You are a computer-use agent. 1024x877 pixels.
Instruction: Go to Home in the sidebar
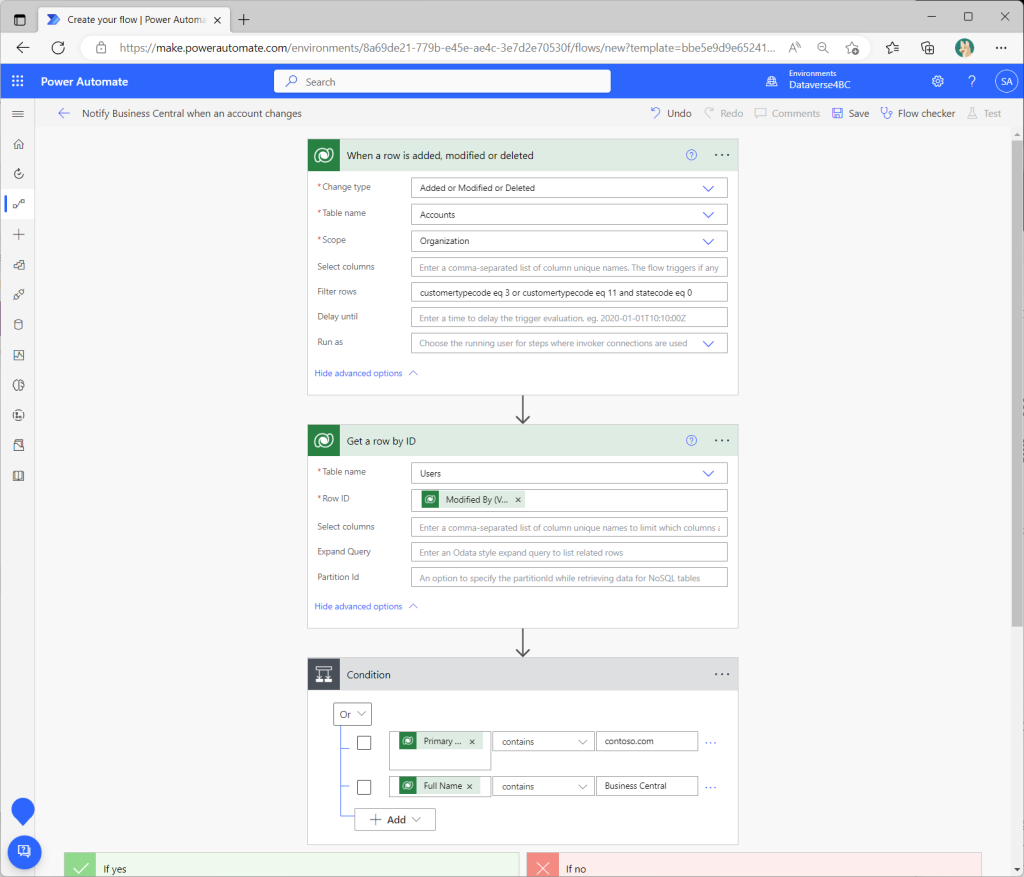(x=19, y=144)
